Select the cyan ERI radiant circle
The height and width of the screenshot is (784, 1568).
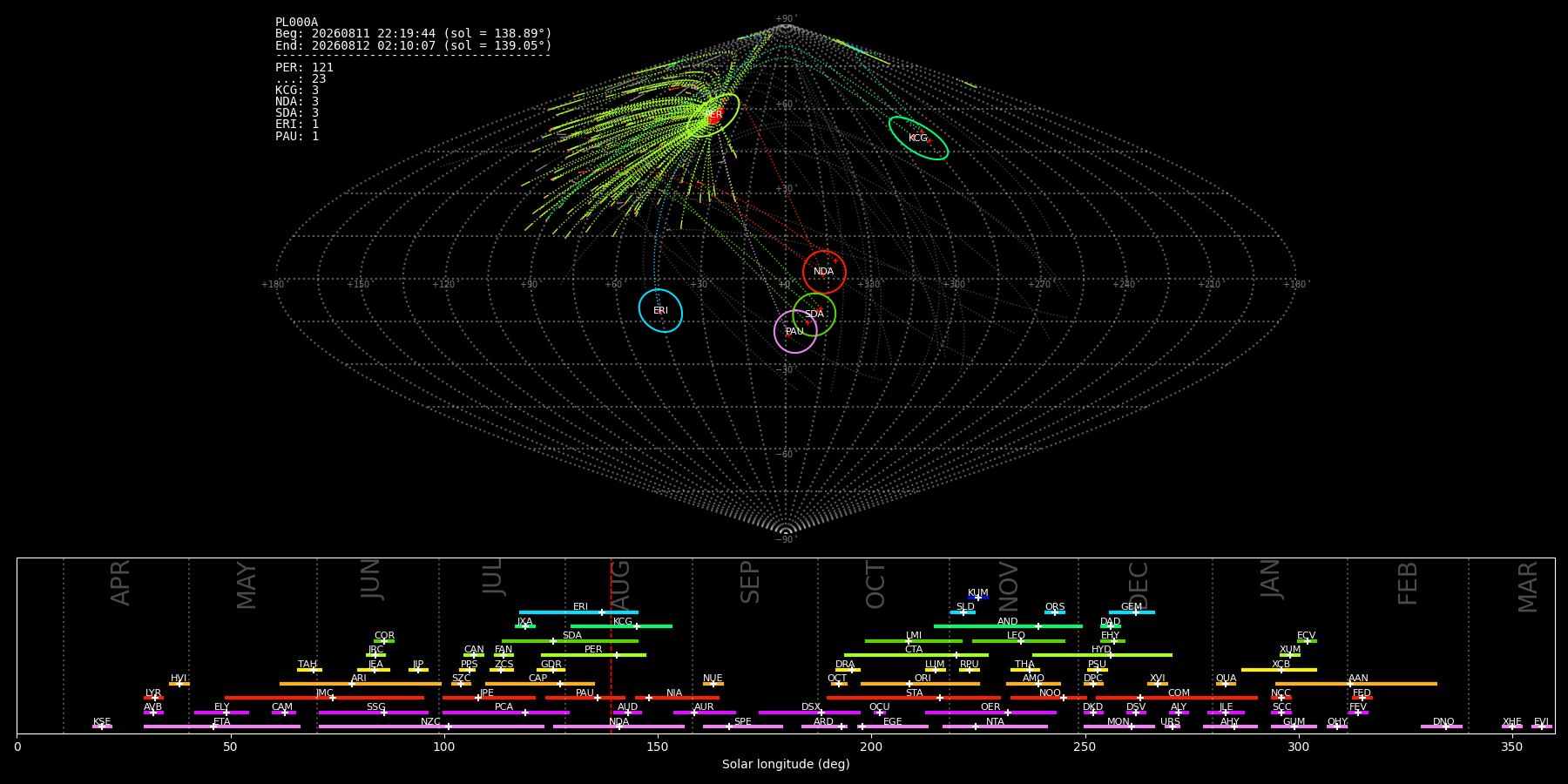660,310
